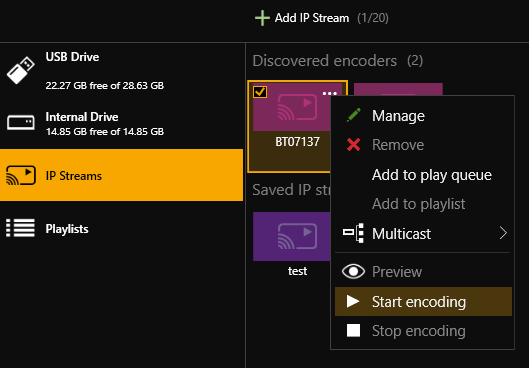Open the Playlists list icon
Viewport: 529px width, 368px height.
(20, 228)
